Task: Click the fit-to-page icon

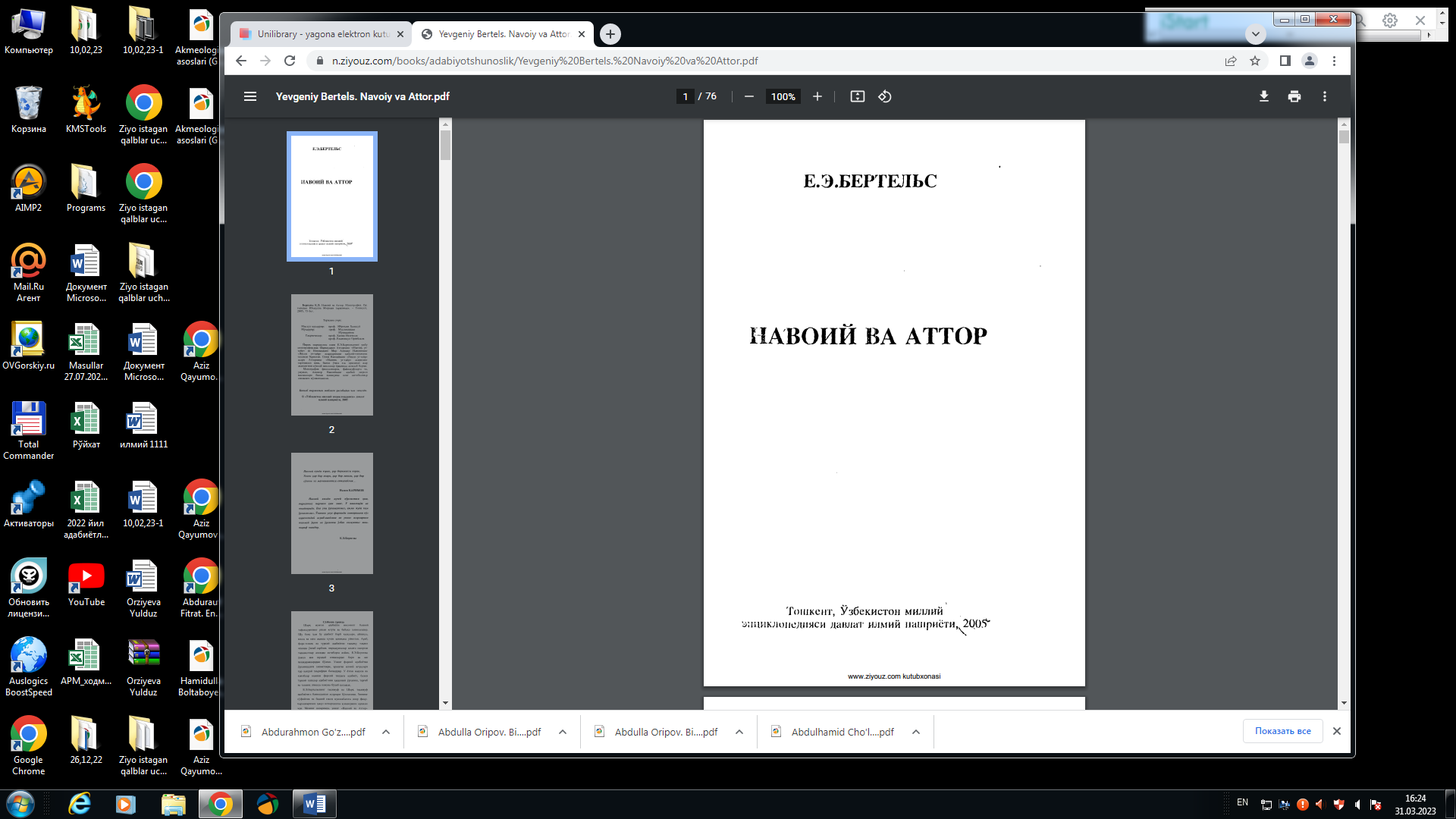Action: click(x=857, y=96)
